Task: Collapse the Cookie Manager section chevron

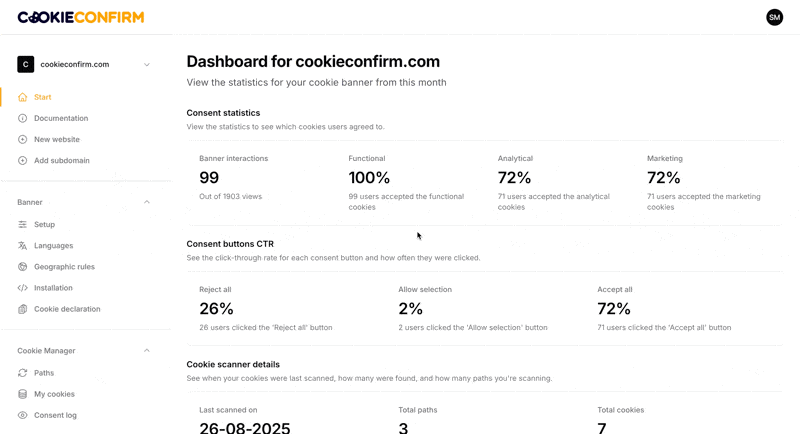Action: point(146,351)
